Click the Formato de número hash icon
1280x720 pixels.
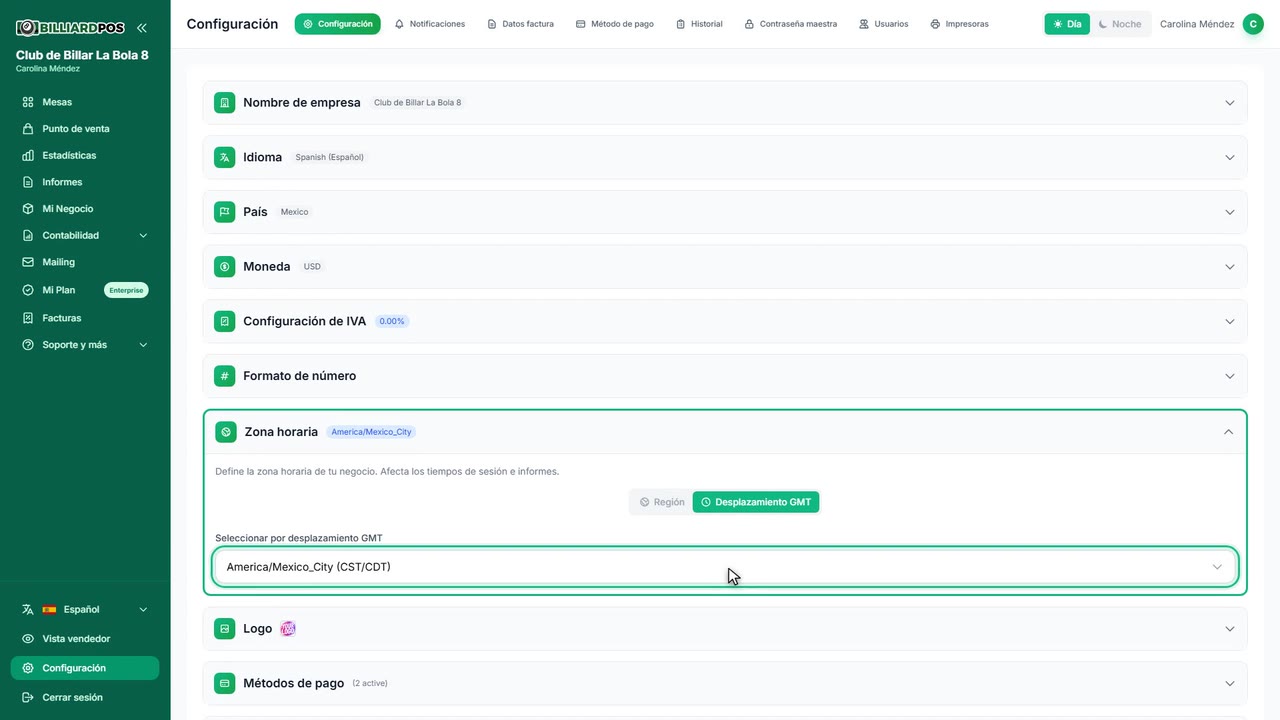tap(225, 376)
